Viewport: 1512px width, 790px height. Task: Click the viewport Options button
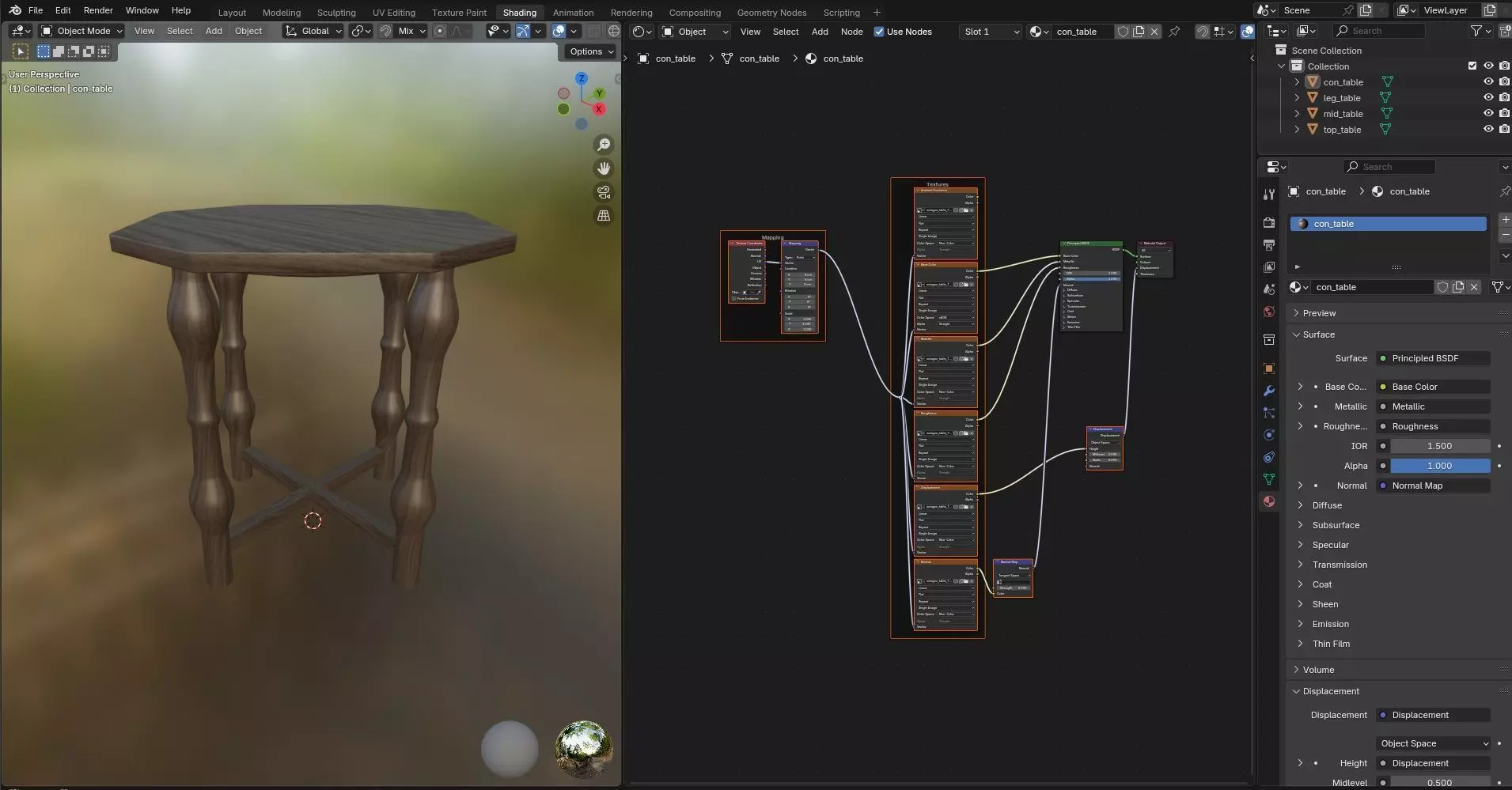[591, 51]
